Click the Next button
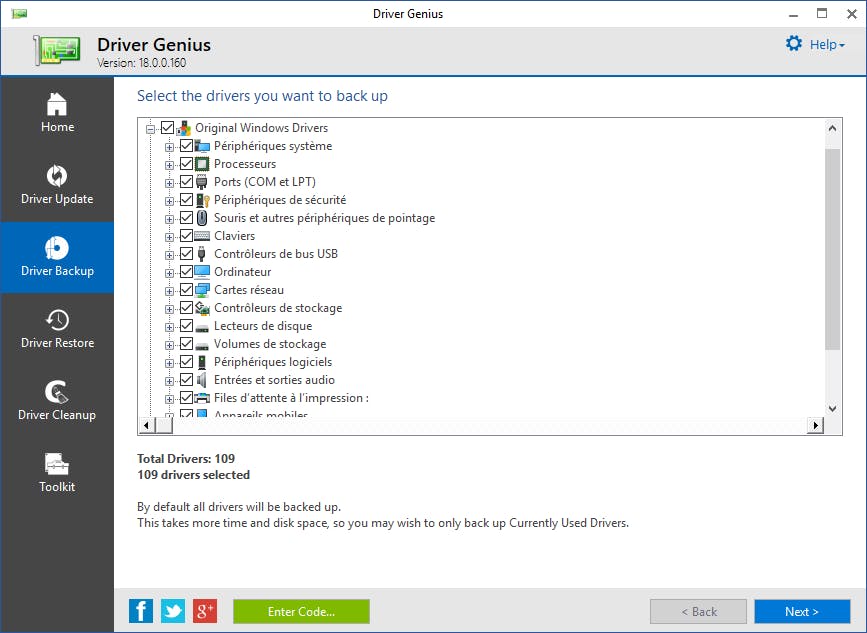The width and height of the screenshot is (867, 633). [x=802, y=611]
